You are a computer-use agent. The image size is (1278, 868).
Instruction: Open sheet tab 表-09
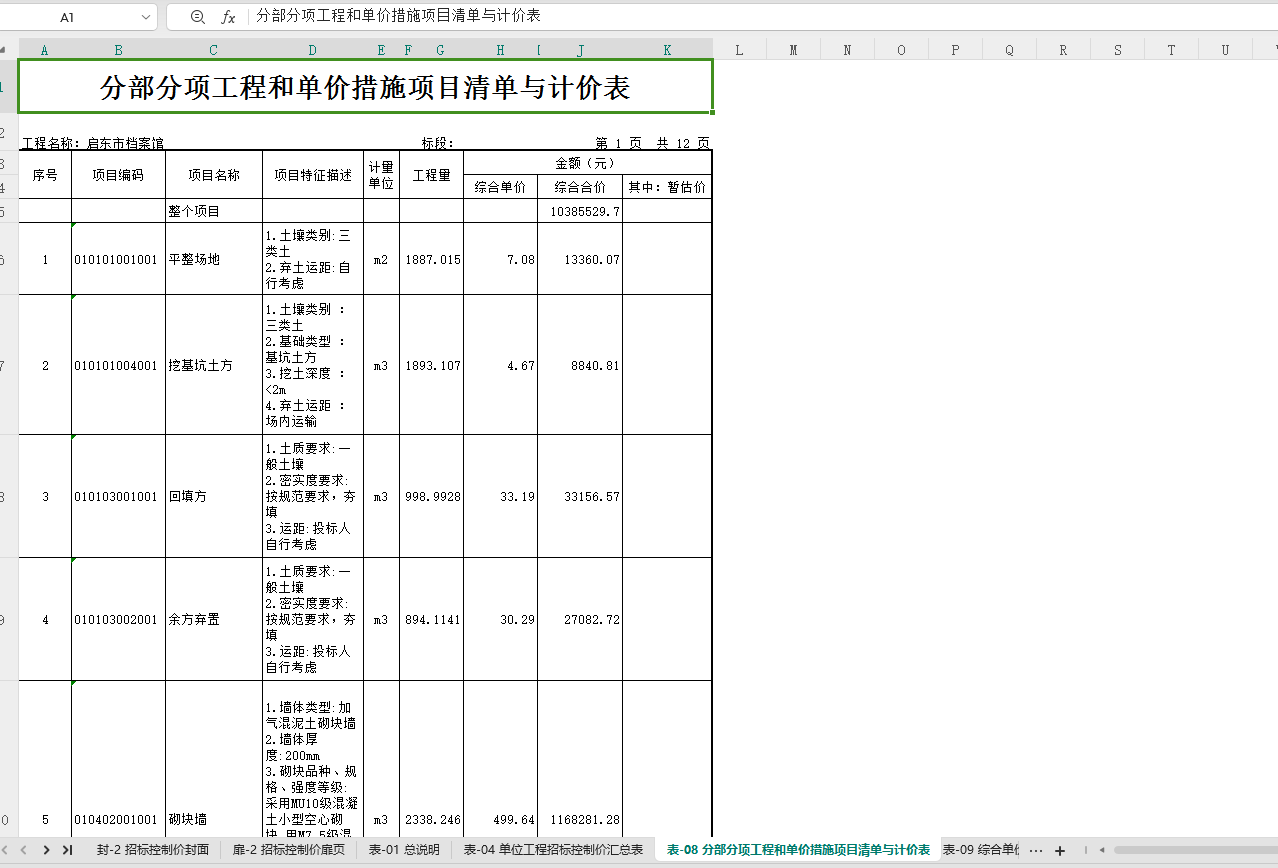(981, 850)
